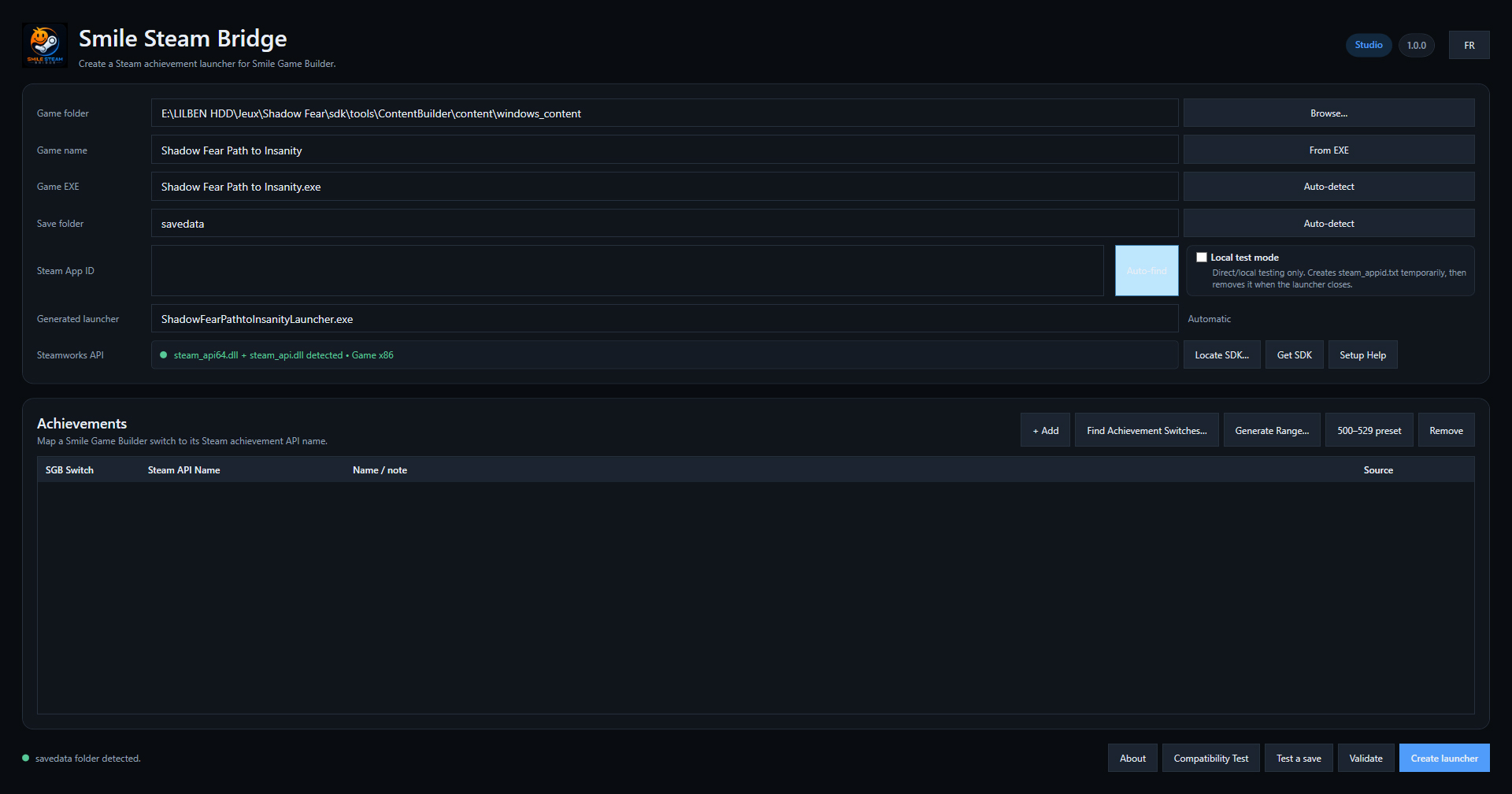Auto-detect the Game EXE
The height and width of the screenshot is (794, 1512).
click(1329, 187)
